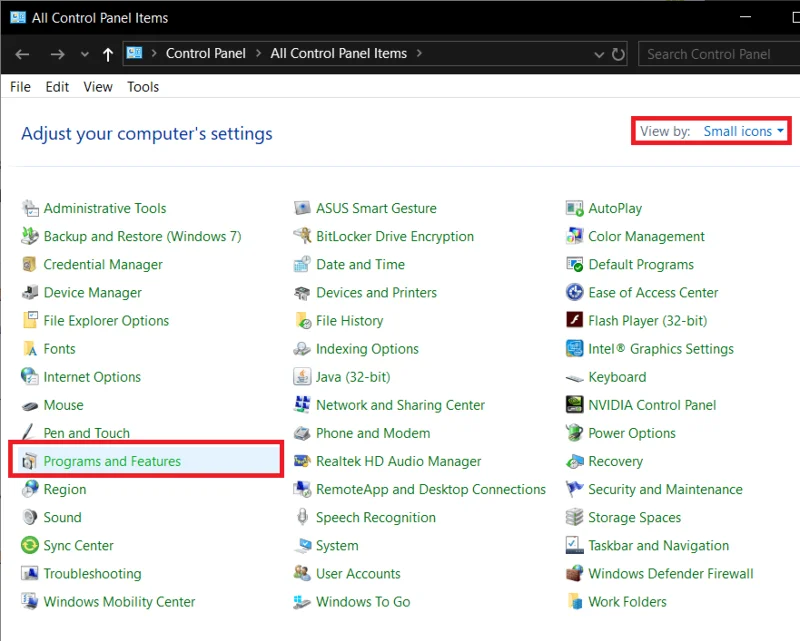Open the Security and Maintenance link
800x641 pixels.
pos(665,489)
